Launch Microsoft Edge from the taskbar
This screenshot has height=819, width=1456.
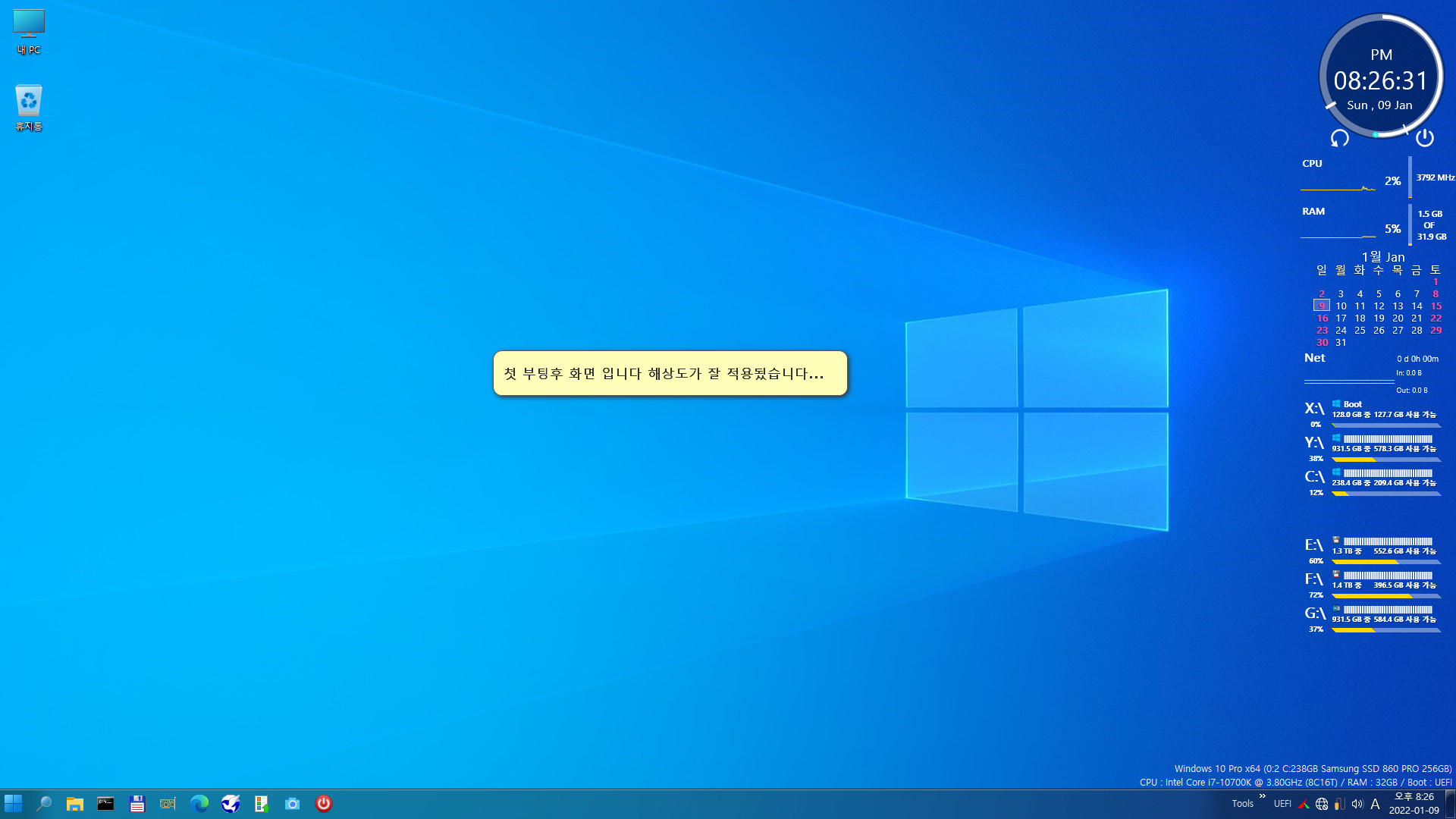pyautogui.click(x=199, y=803)
